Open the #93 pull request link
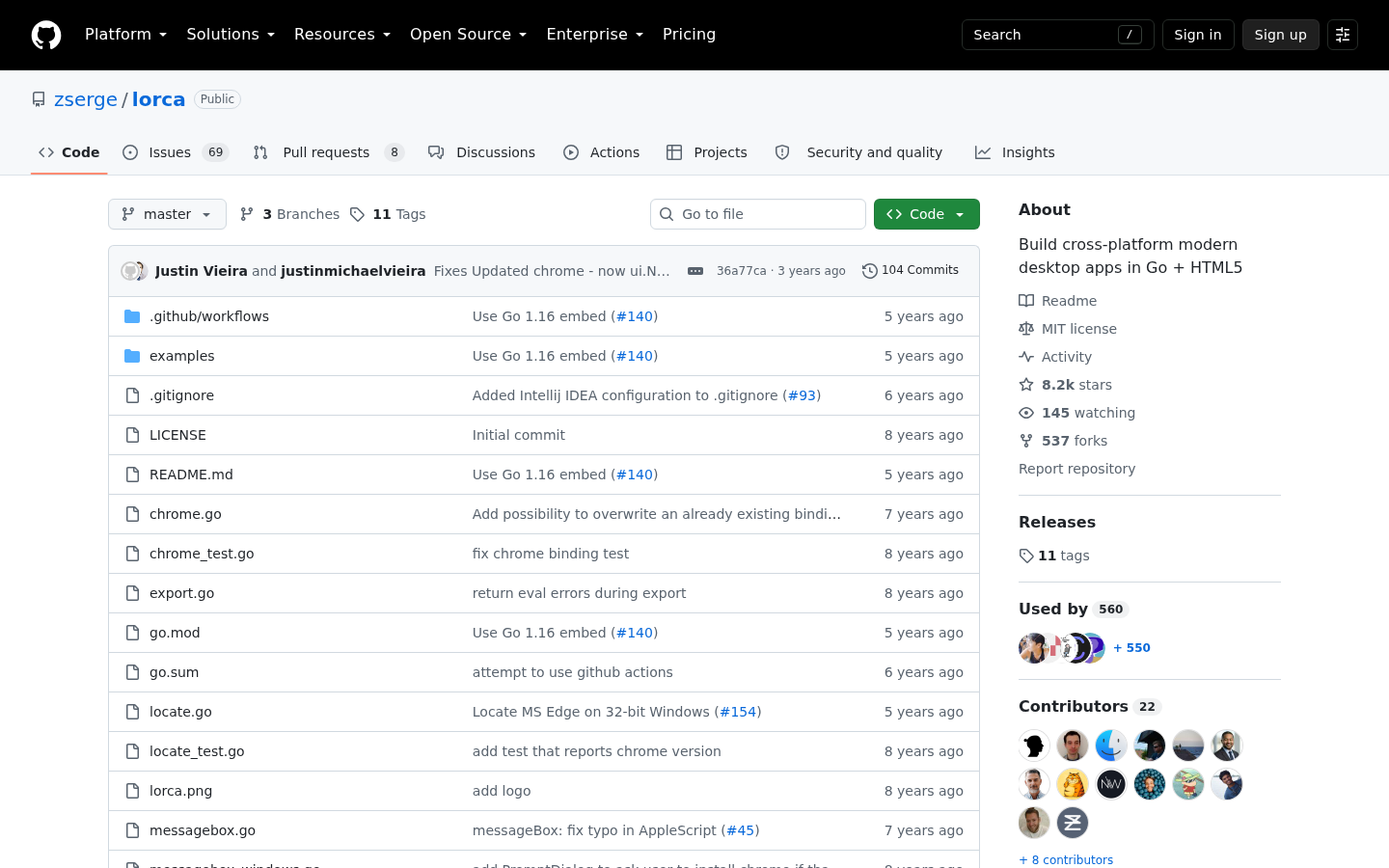 point(803,395)
